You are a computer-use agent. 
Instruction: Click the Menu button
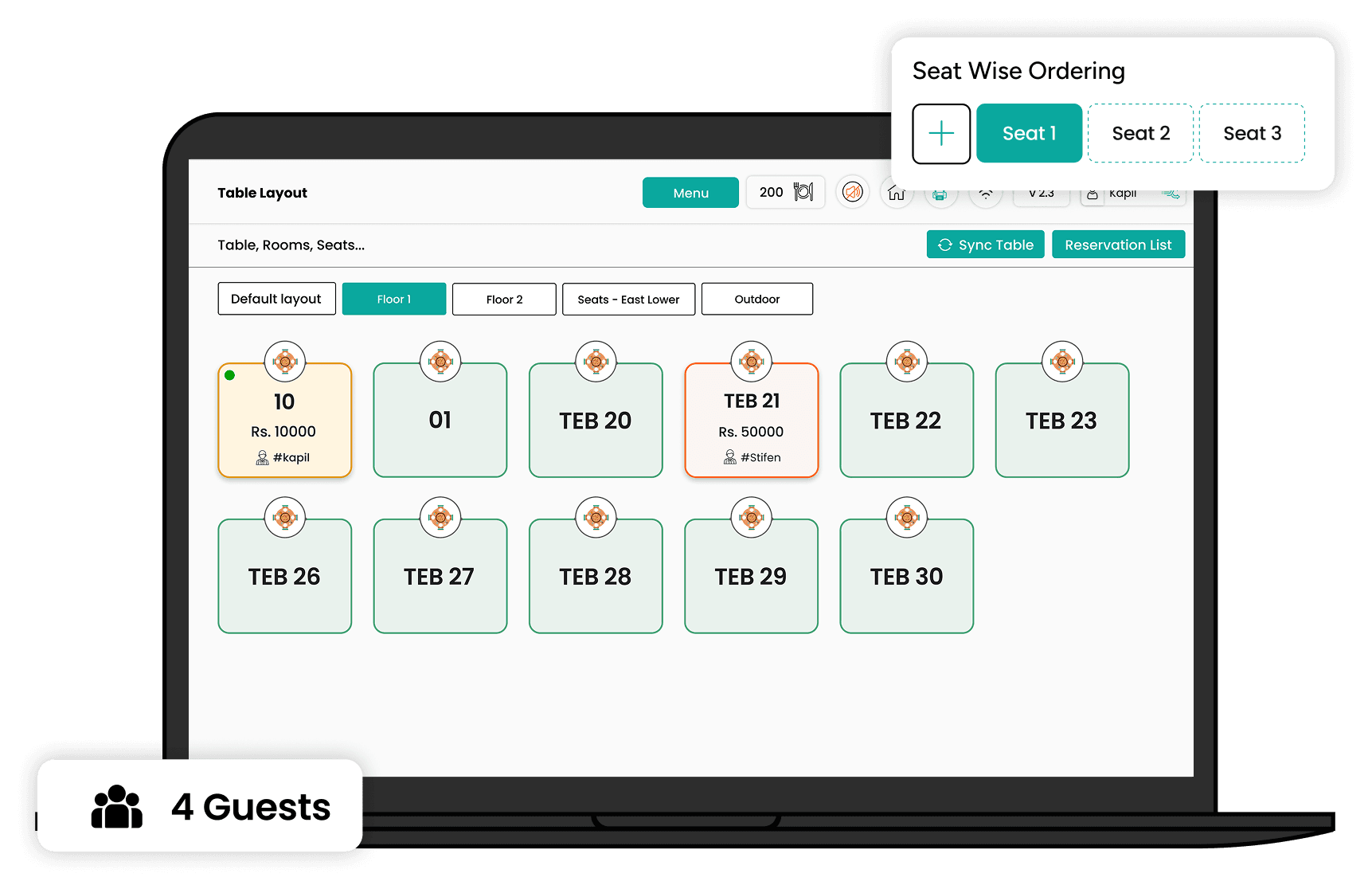(690, 193)
